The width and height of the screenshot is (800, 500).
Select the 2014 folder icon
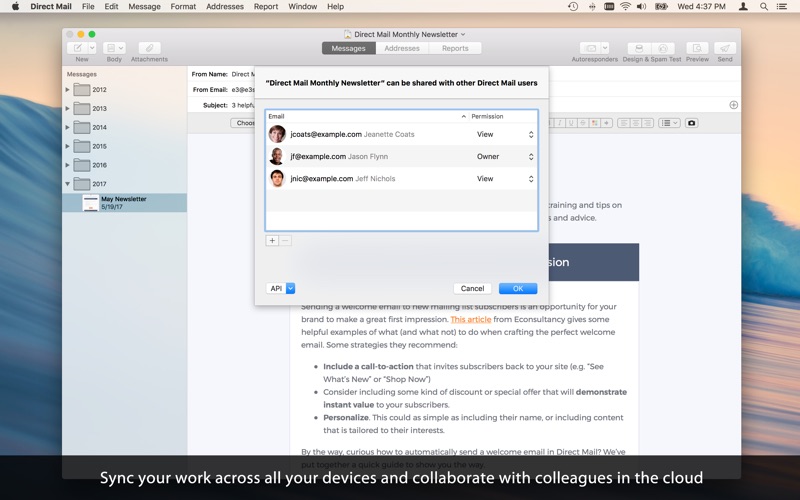coord(82,127)
